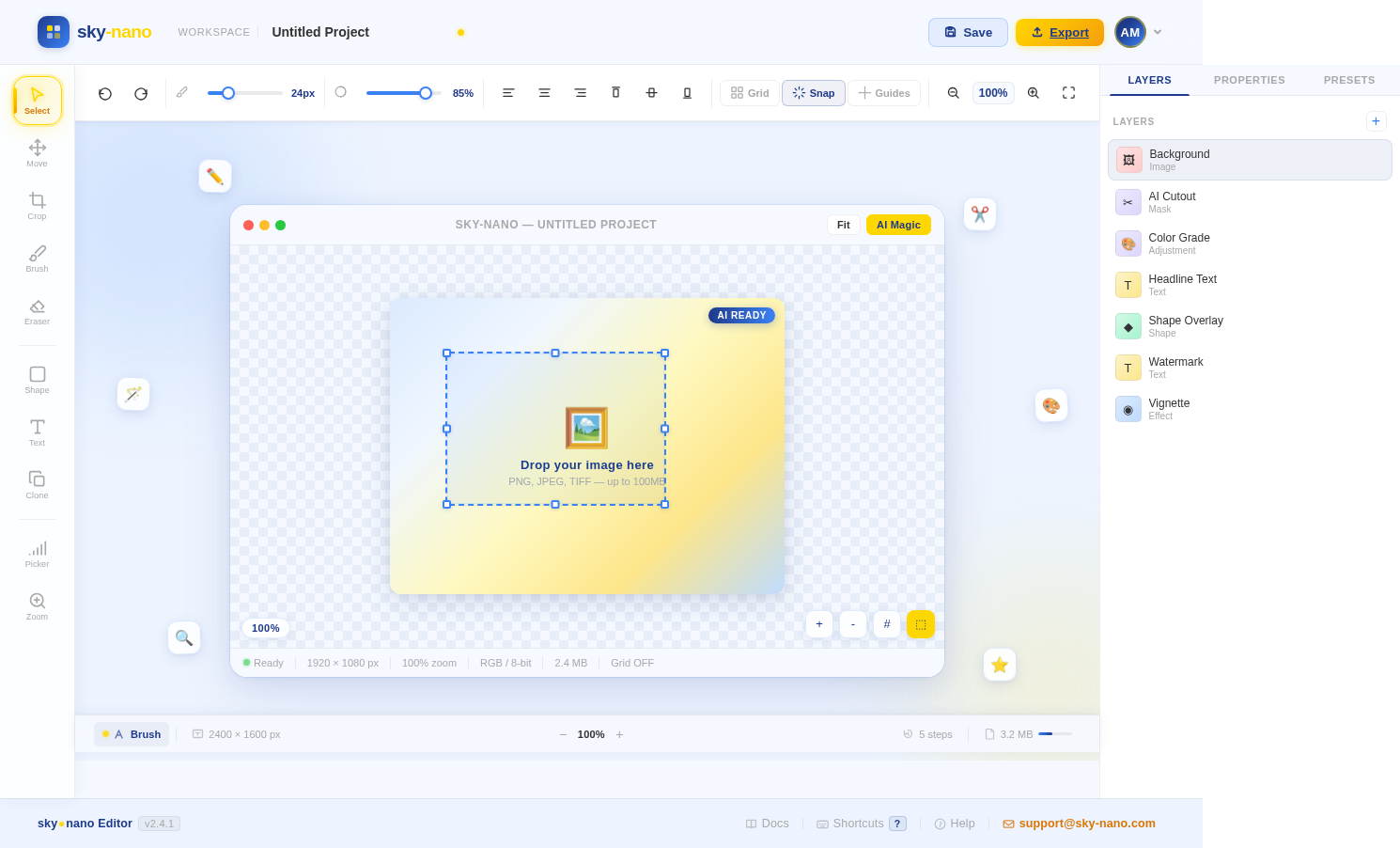The width and height of the screenshot is (1400, 848).
Task: Switch to the Properties tab
Action: tap(1250, 80)
